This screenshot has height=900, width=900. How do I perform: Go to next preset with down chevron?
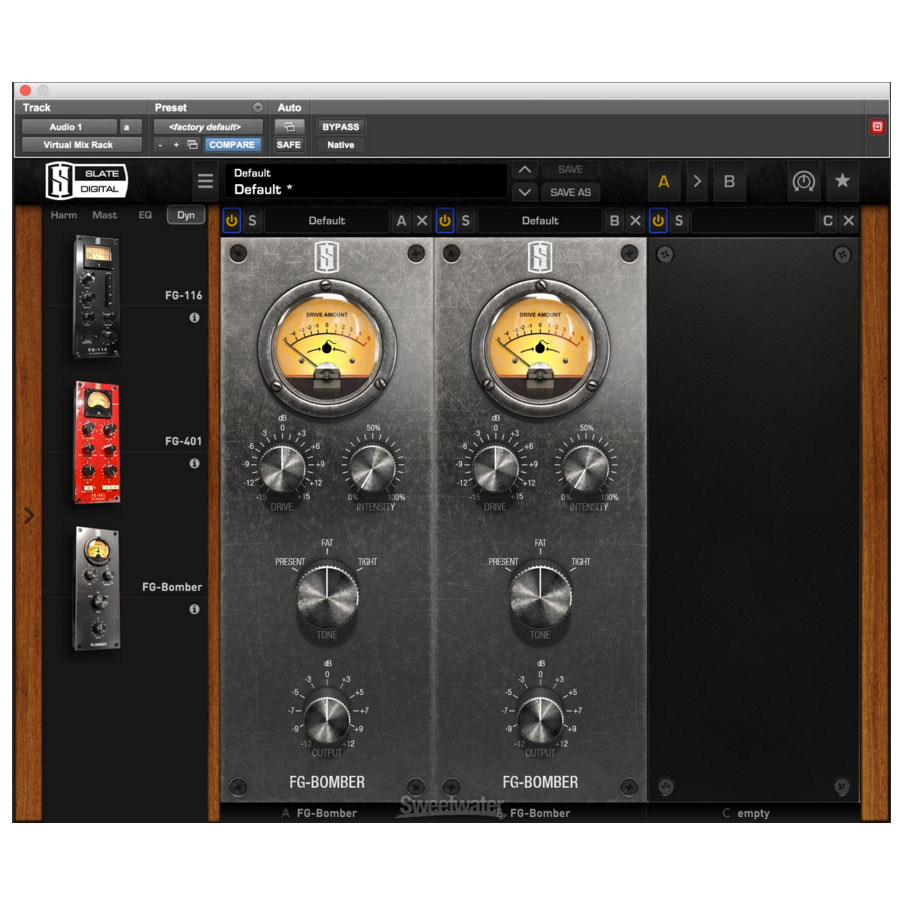pos(525,192)
